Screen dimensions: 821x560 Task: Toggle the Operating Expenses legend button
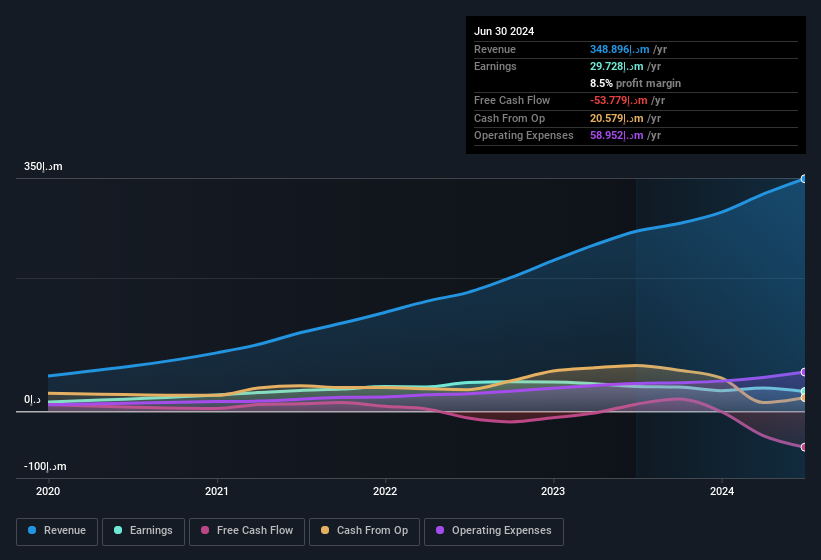494,532
